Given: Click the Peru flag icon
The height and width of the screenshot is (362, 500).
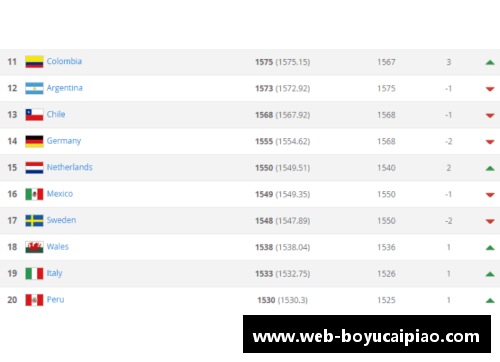Looking at the screenshot, I should coord(34,300).
